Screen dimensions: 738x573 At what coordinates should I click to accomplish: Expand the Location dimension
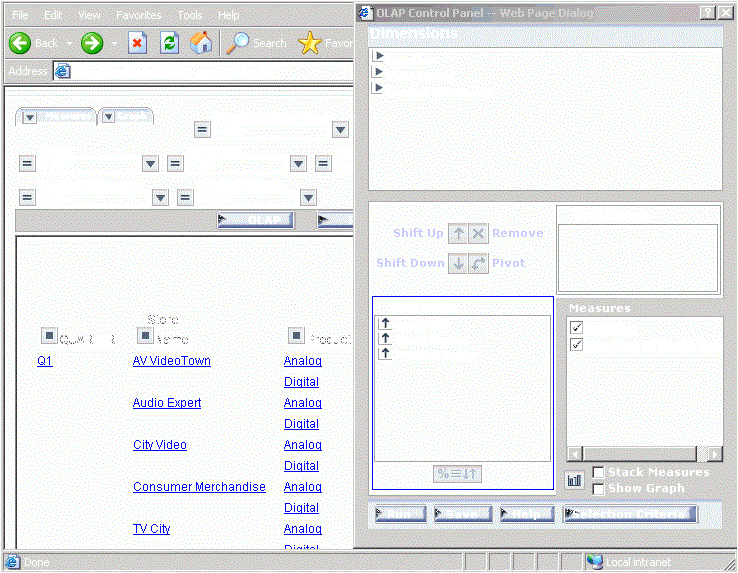(x=379, y=57)
